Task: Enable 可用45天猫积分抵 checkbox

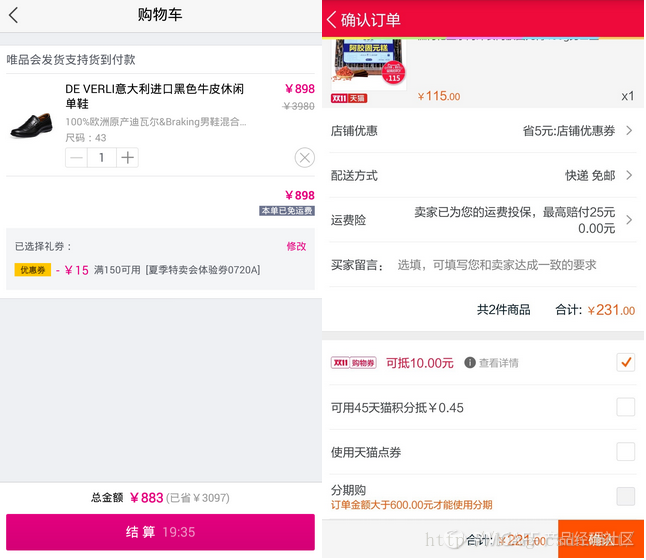Action: coord(625,407)
